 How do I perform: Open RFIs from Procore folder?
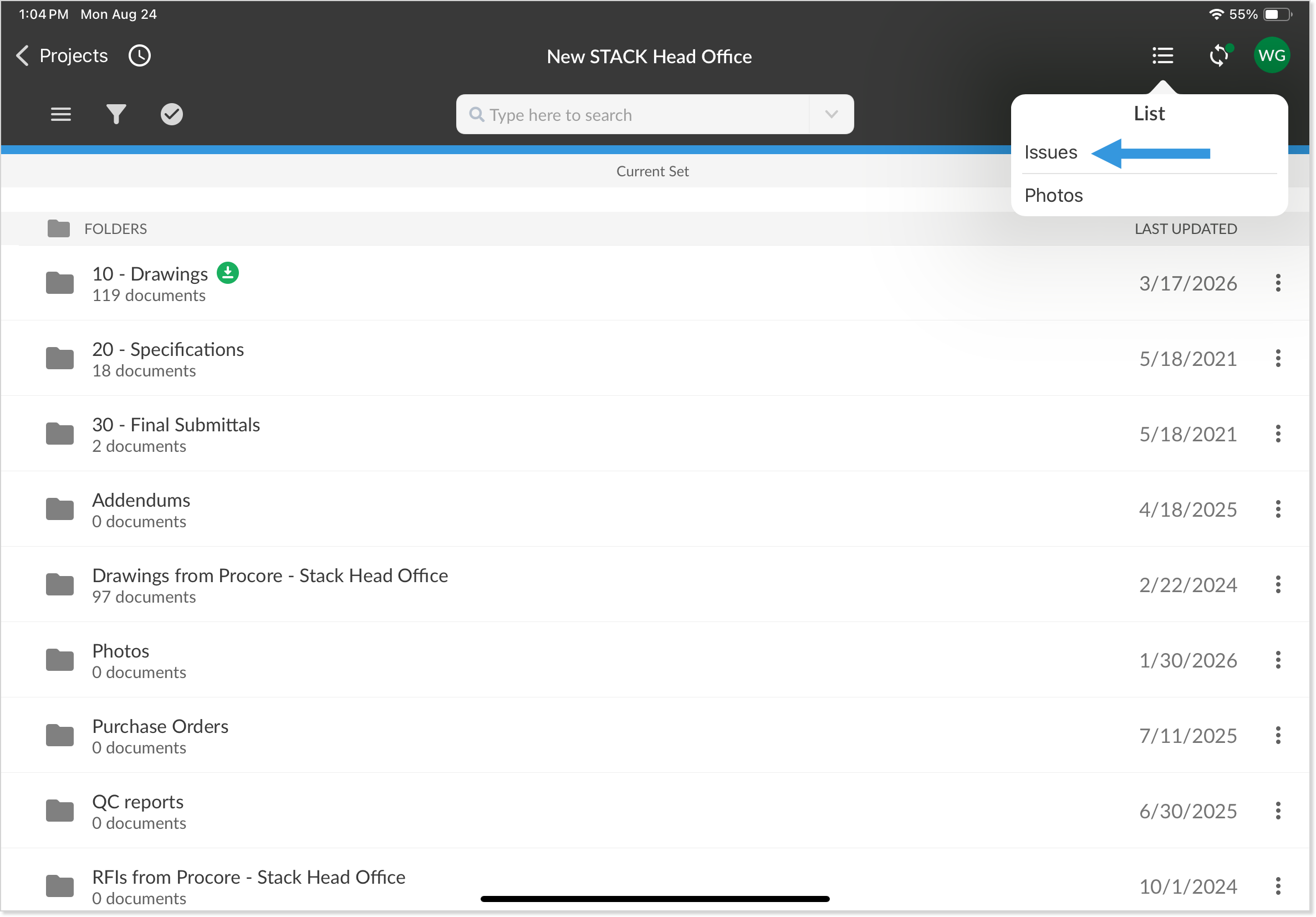[655, 880]
